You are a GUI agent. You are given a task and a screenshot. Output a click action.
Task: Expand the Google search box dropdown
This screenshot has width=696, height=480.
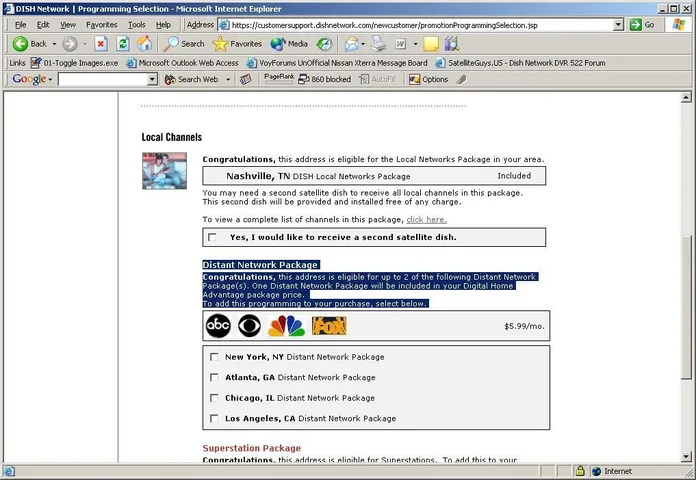click(x=152, y=79)
